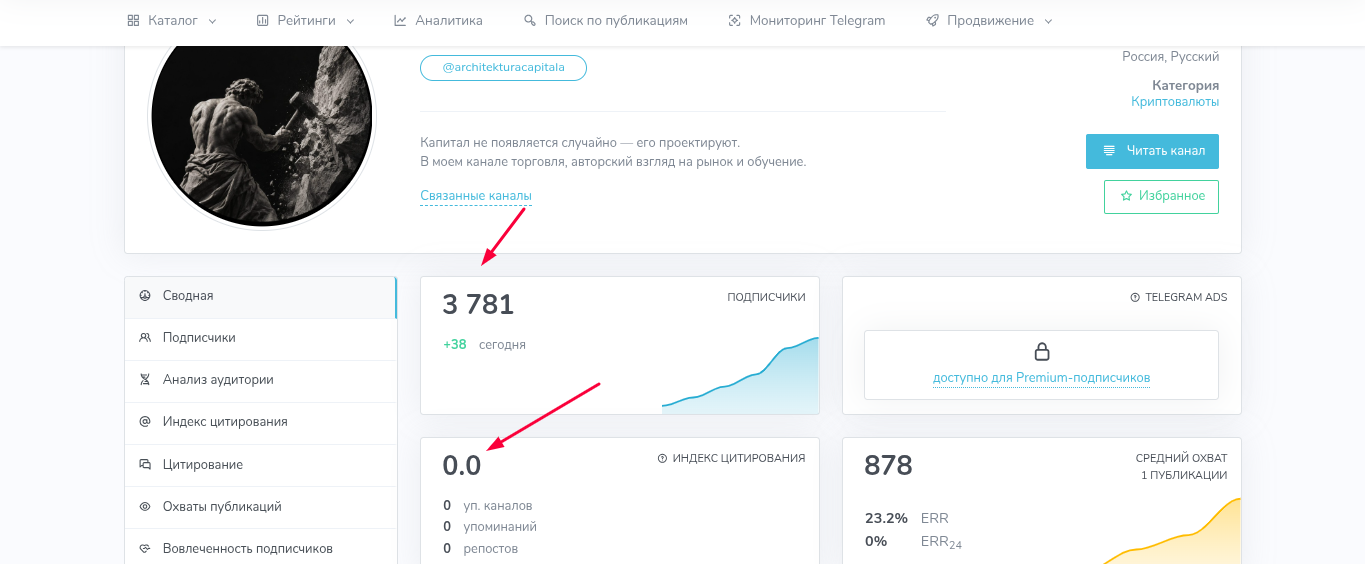Click the TELEGRAM ADS help icon
1365x564 pixels.
(x=1135, y=298)
